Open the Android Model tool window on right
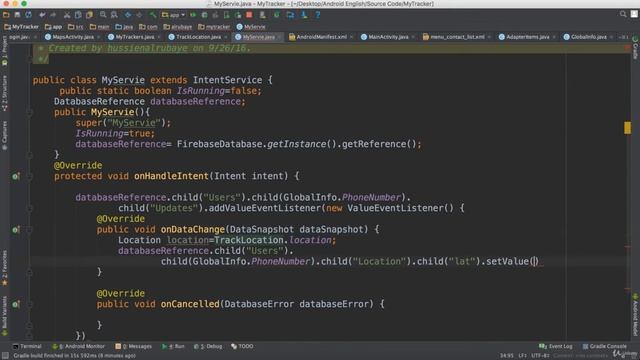The height and width of the screenshot is (360, 640). [635, 315]
